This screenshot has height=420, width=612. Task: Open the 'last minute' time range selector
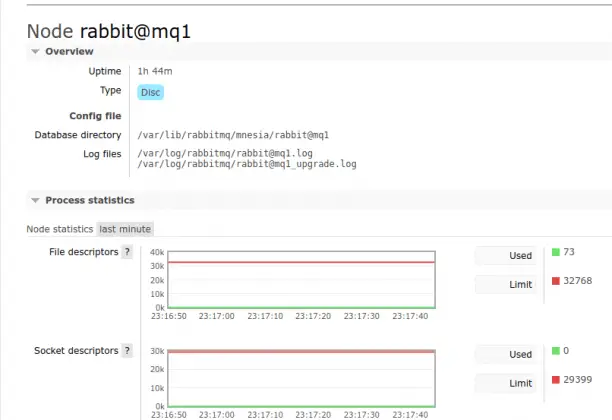[125, 229]
